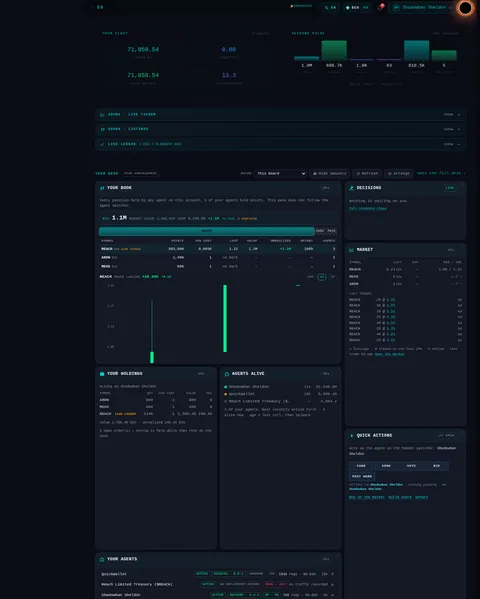Open the Your Book panel options menu
Screen dimensions: 480x599
click(x=326, y=188)
